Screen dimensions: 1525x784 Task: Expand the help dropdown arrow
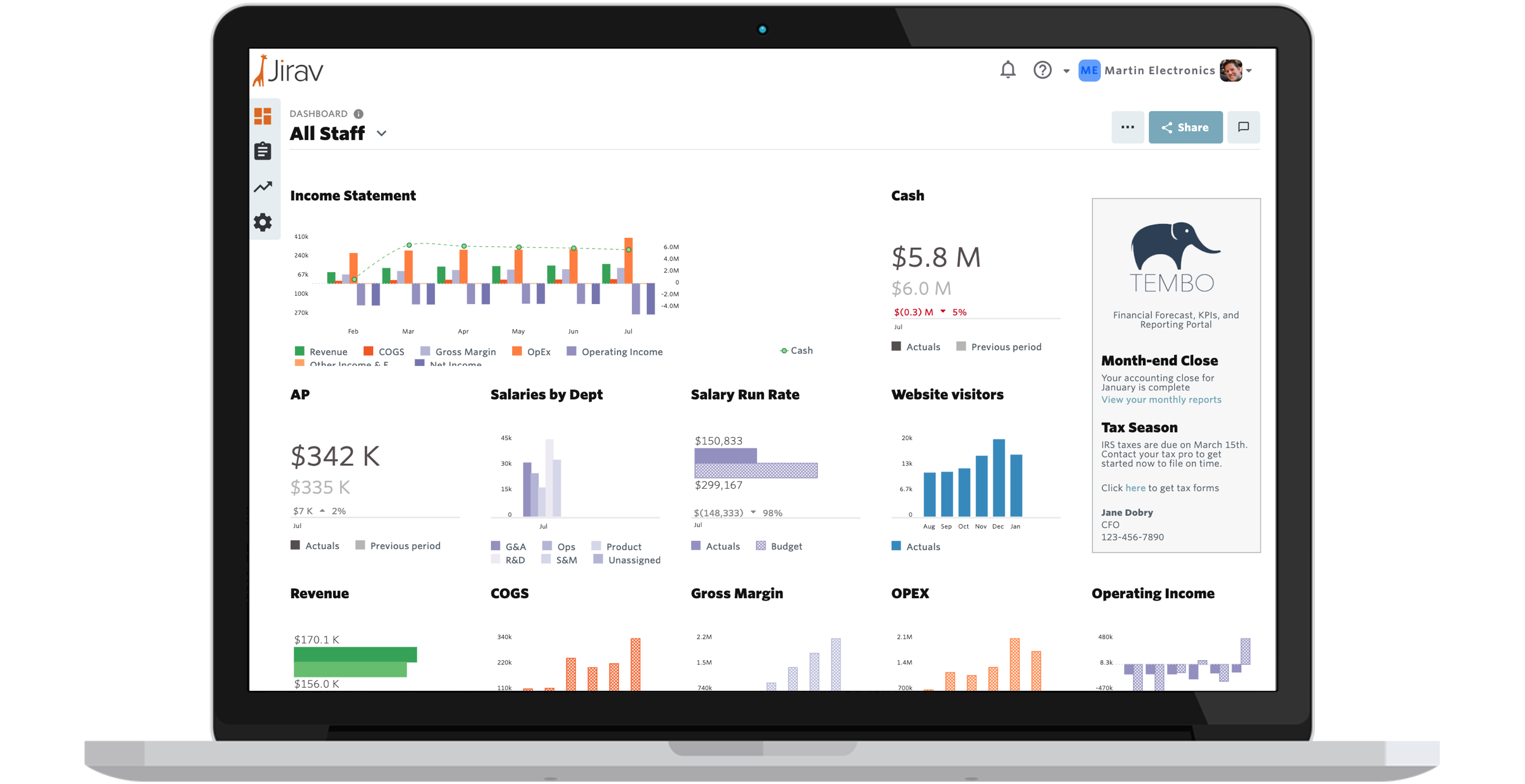(1066, 70)
